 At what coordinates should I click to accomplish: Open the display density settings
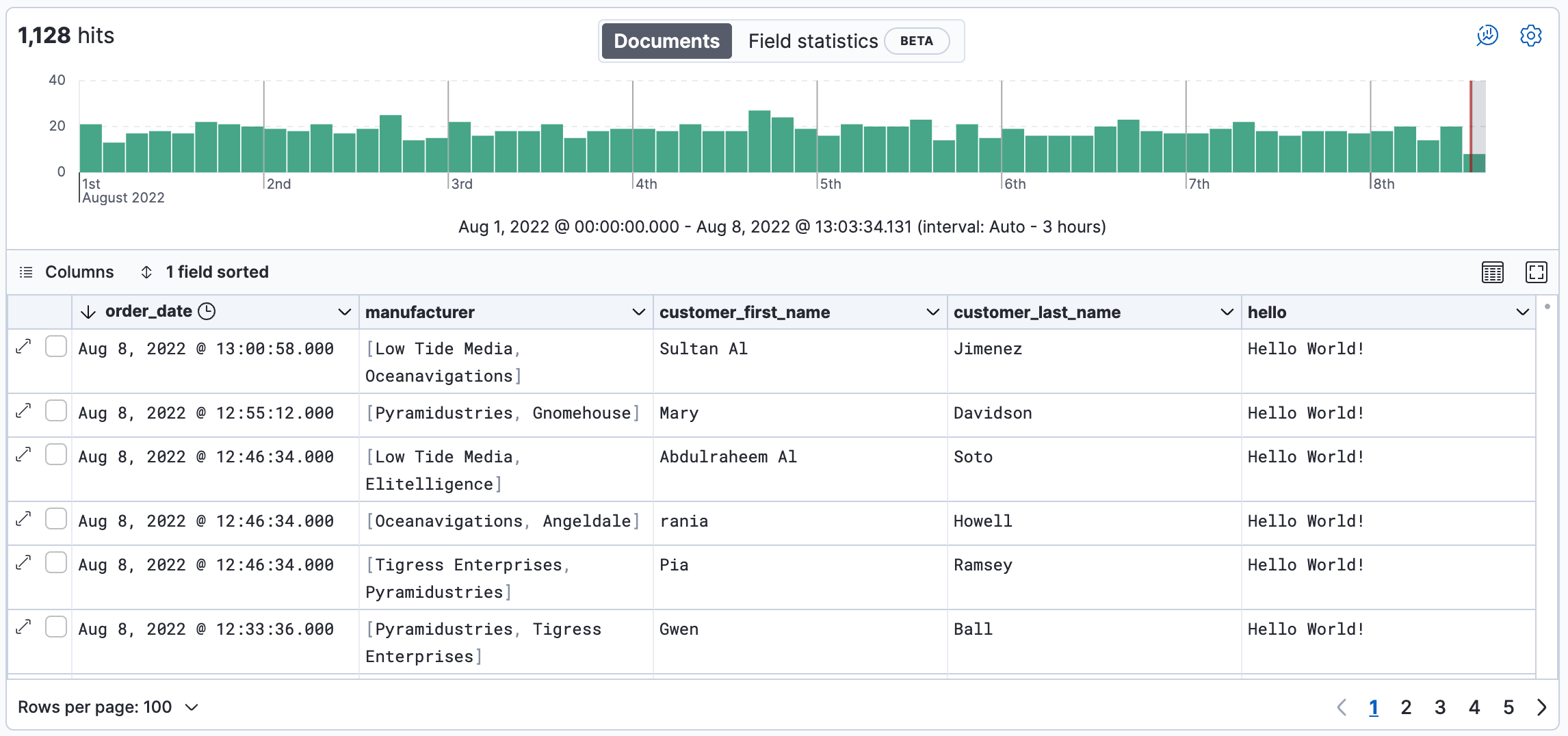tap(1492, 272)
